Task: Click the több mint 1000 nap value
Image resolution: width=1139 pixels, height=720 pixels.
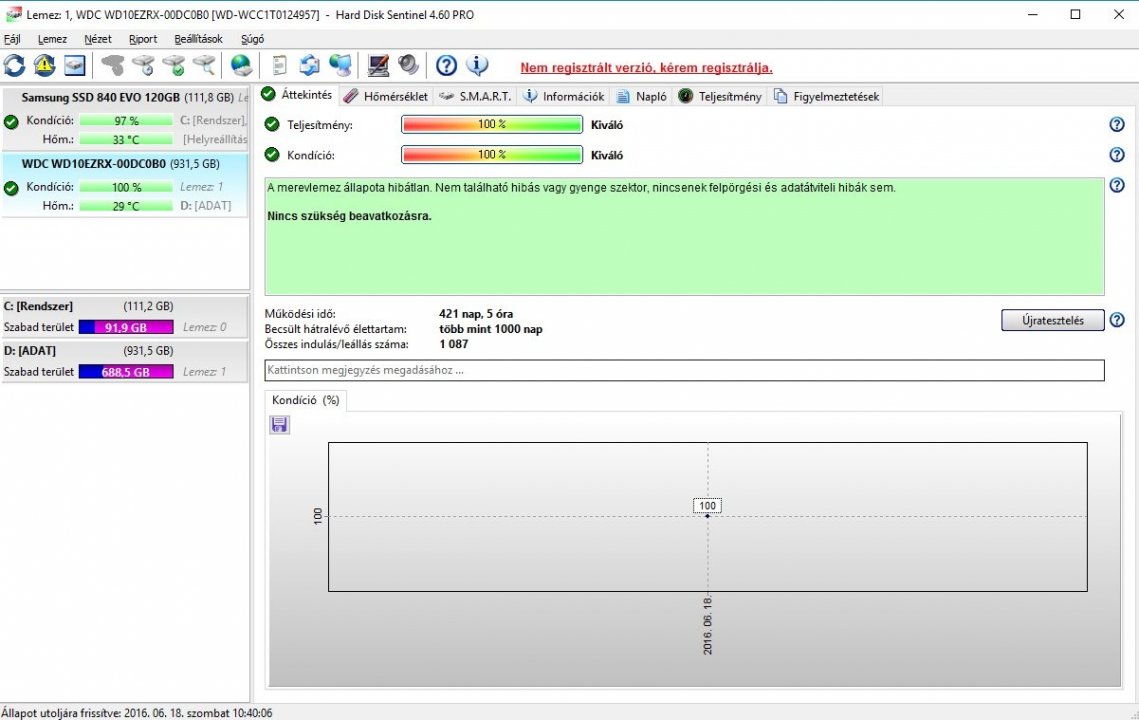Action: pos(491,329)
